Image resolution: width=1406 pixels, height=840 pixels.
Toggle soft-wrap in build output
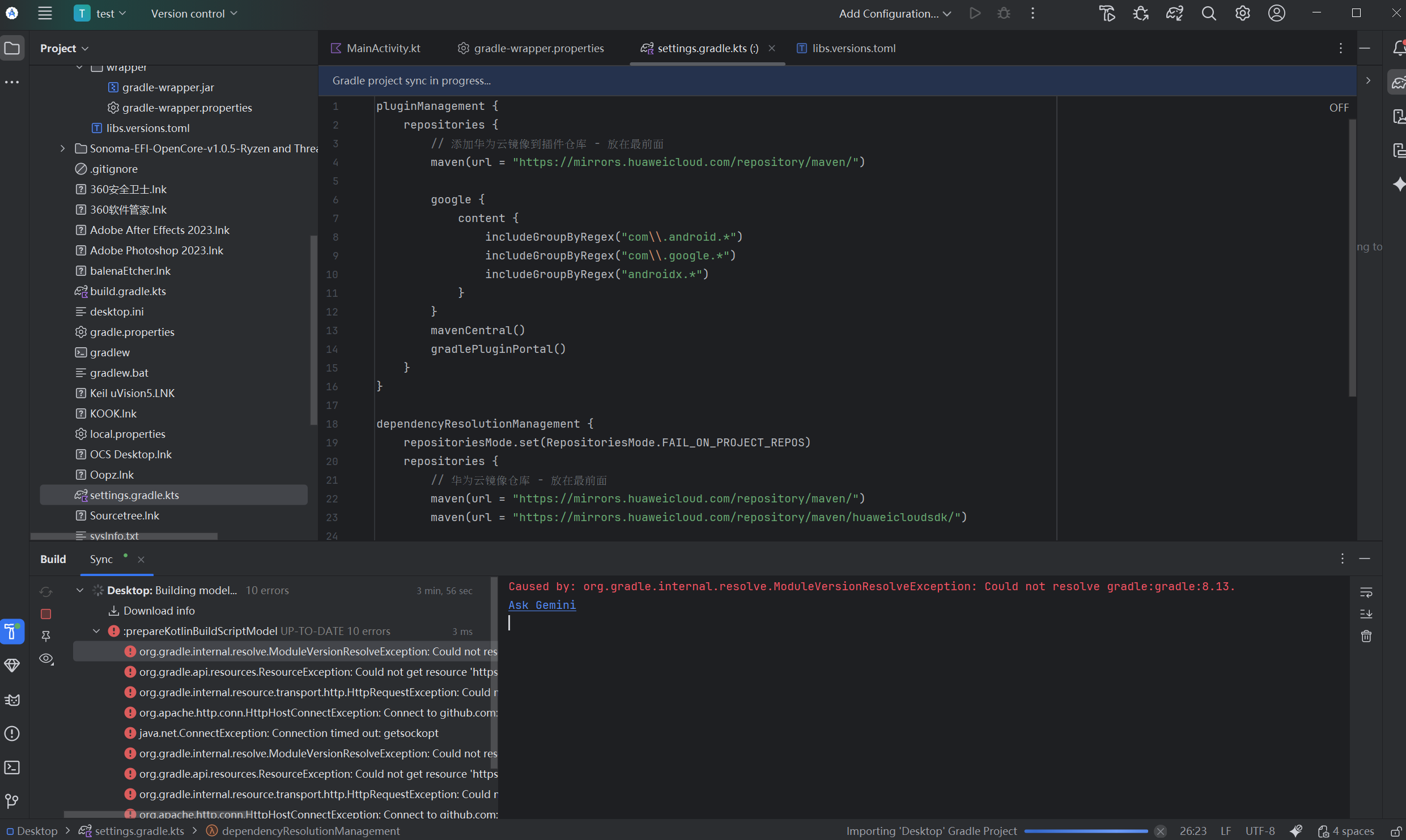tap(1366, 592)
